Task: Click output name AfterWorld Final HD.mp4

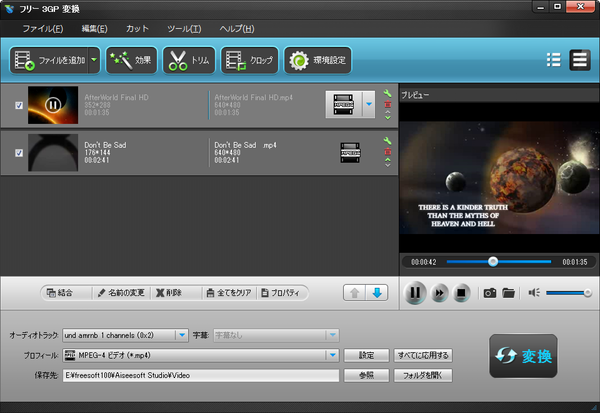Action: point(253,98)
